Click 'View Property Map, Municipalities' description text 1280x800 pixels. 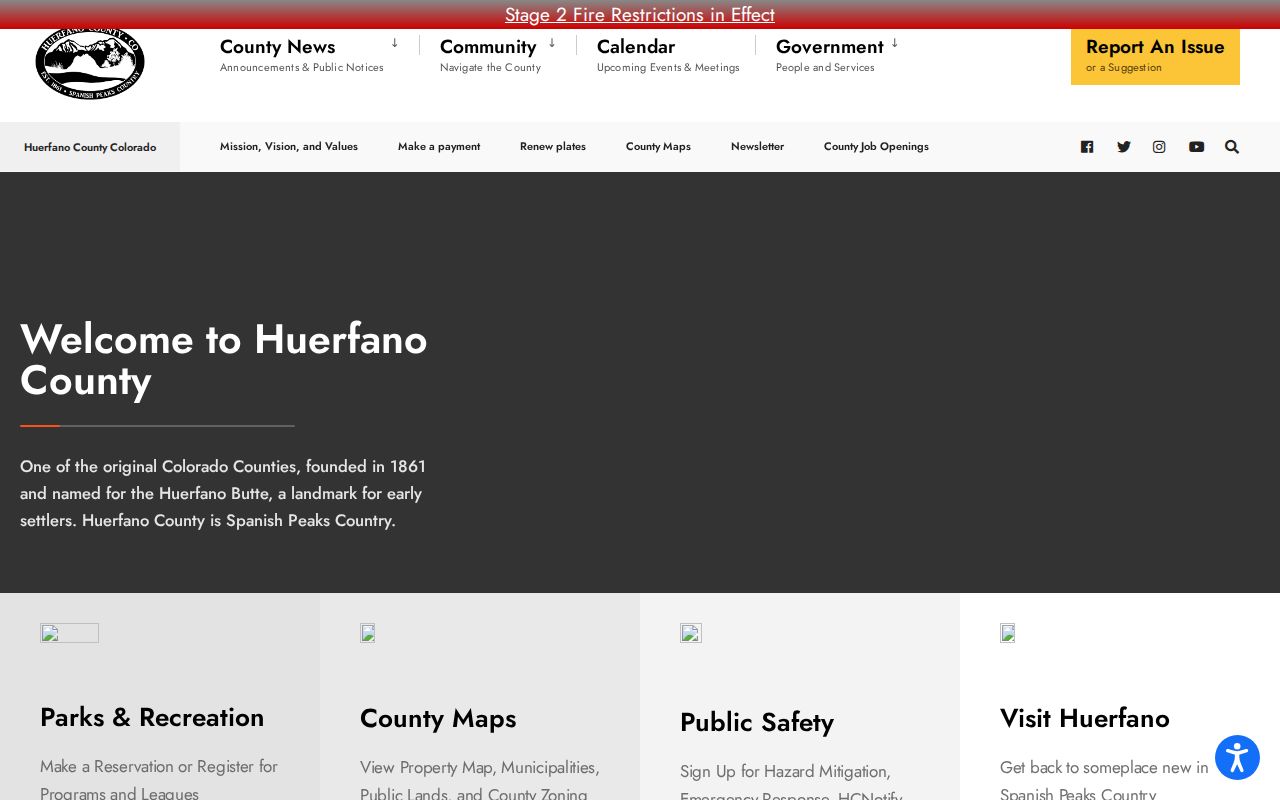tap(480, 781)
